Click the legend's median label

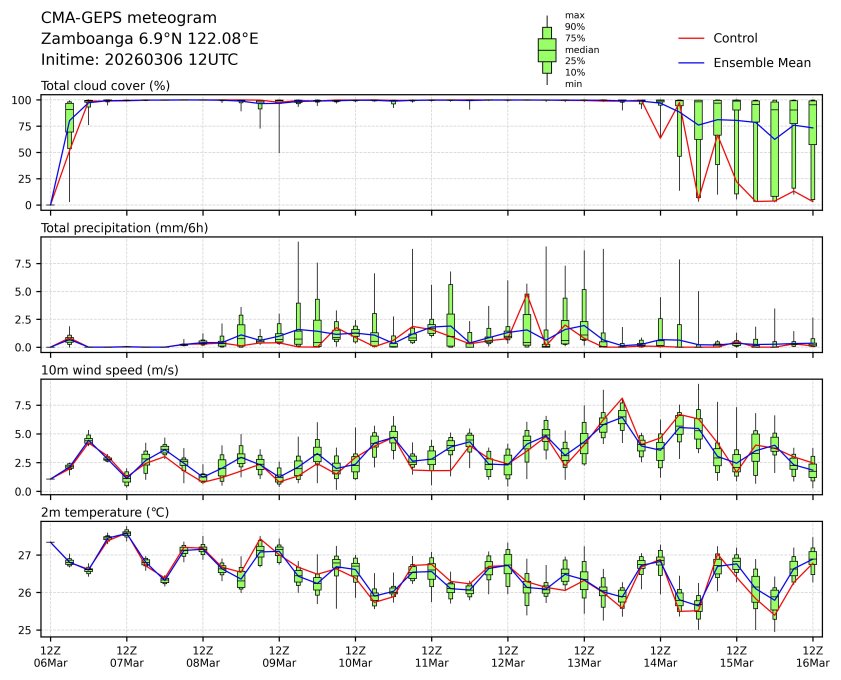point(582,49)
